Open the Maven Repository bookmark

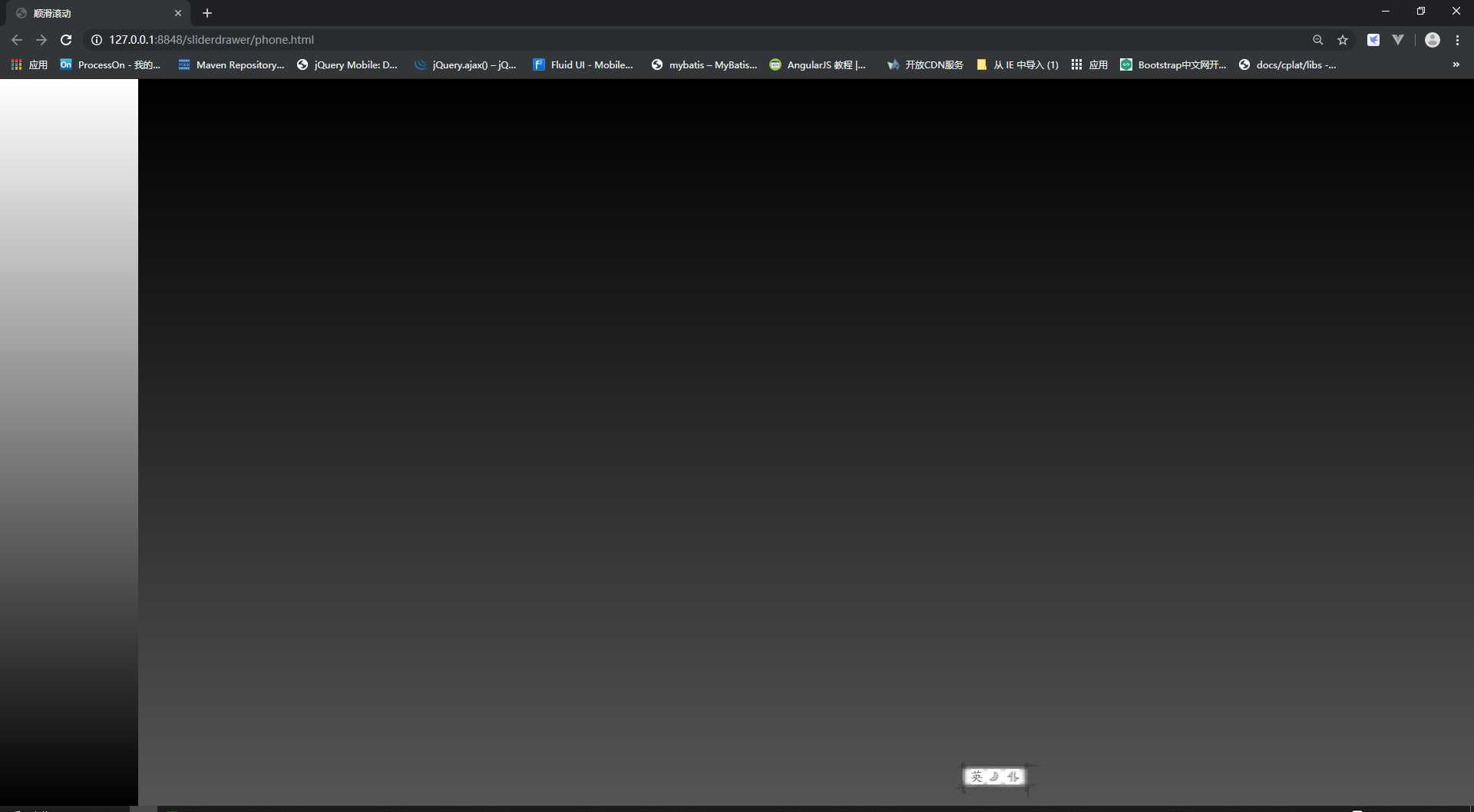[231, 65]
